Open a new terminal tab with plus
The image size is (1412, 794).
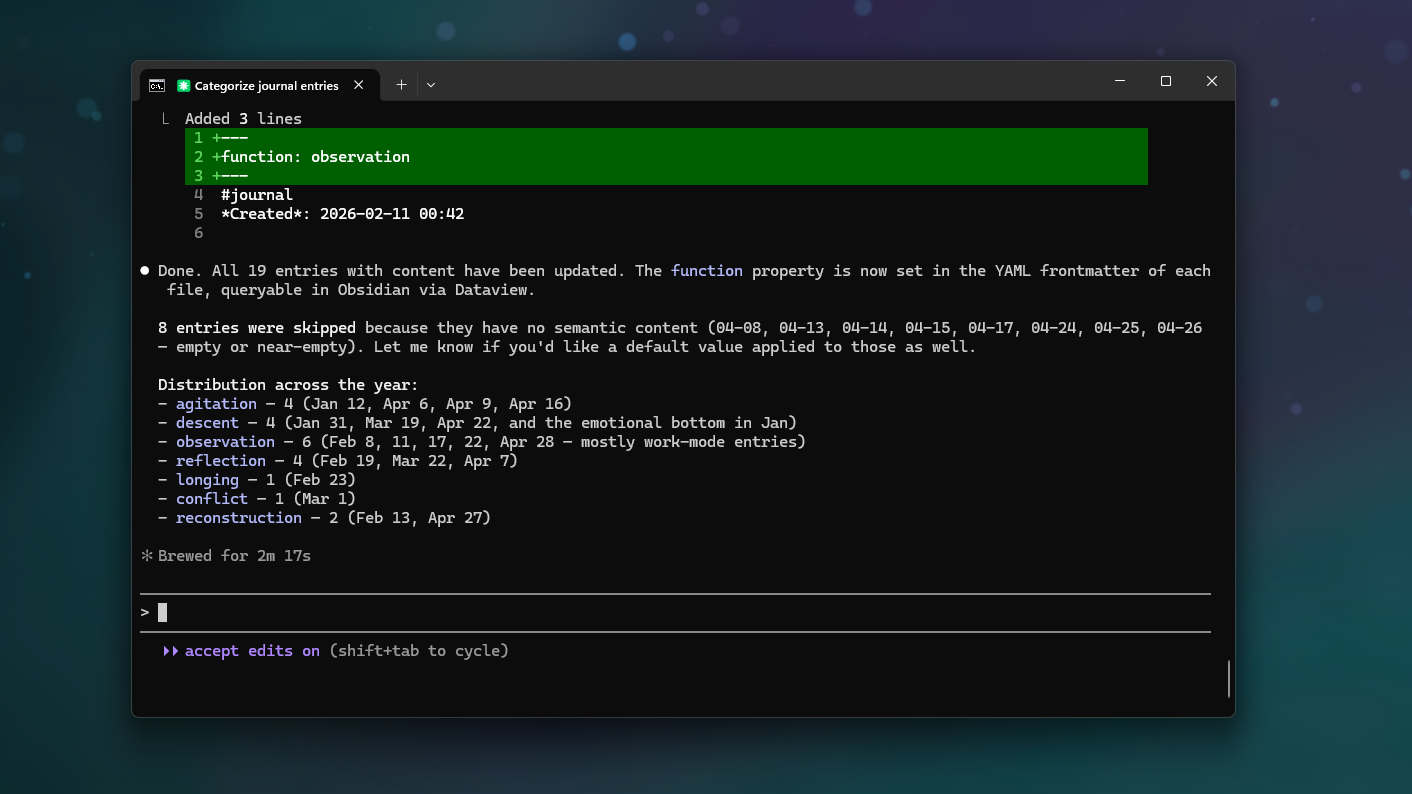(401, 85)
